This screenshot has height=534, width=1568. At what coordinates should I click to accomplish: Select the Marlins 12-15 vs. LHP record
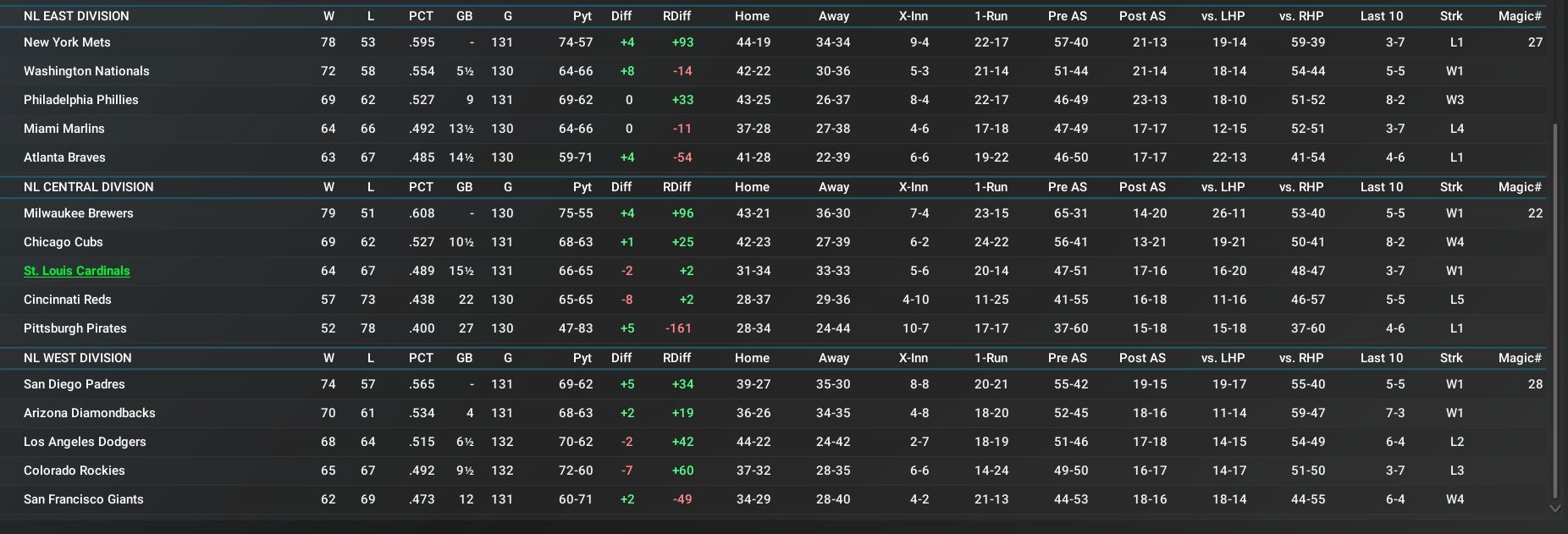pyautogui.click(x=1229, y=129)
